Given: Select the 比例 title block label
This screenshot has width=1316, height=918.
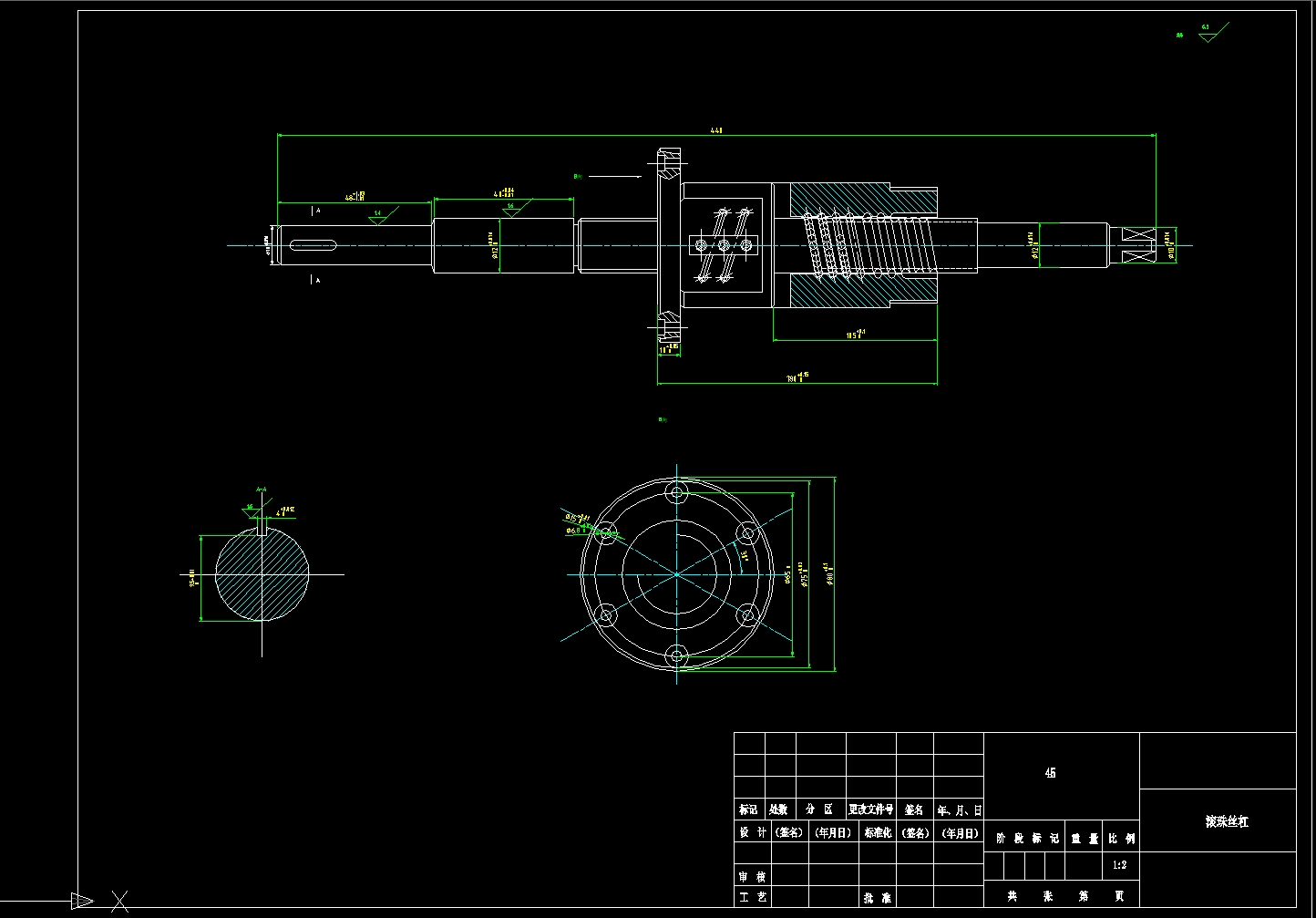Looking at the screenshot, I should [x=1122, y=839].
